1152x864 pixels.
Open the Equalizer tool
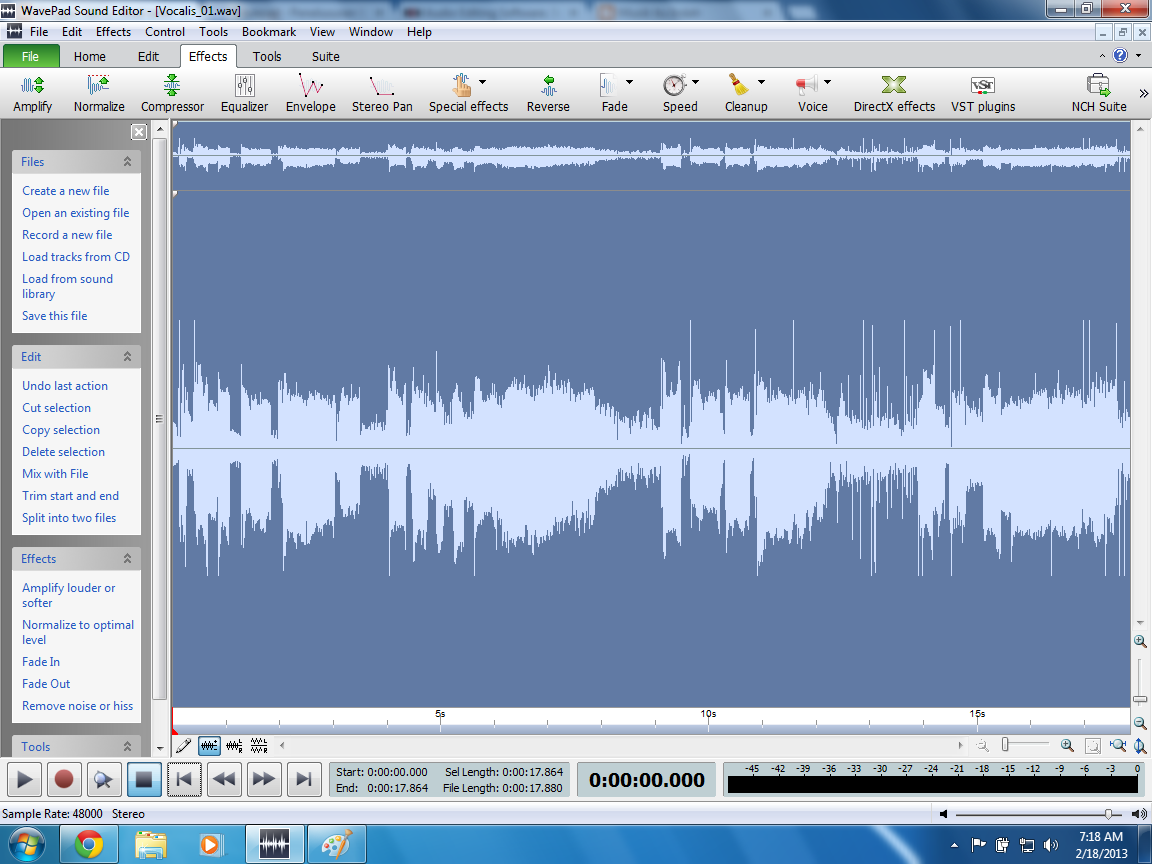click(x=245, y=93)
